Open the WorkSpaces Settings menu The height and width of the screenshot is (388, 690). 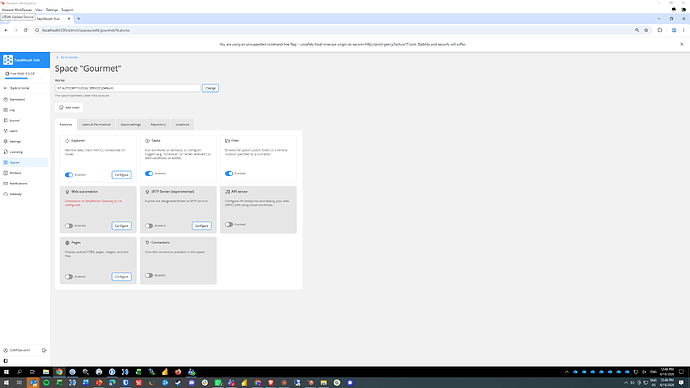click(52, 10)
